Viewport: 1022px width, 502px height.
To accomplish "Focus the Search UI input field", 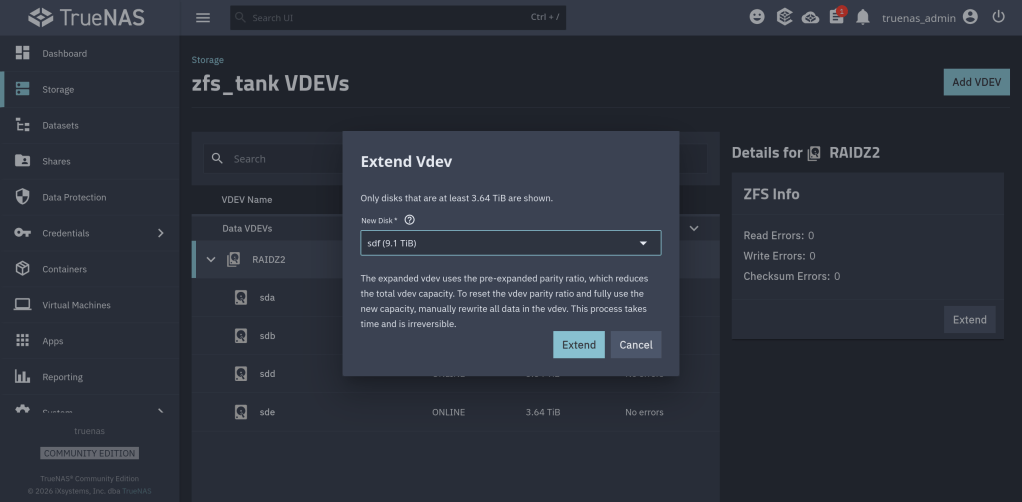I will (x=390, y=18).
